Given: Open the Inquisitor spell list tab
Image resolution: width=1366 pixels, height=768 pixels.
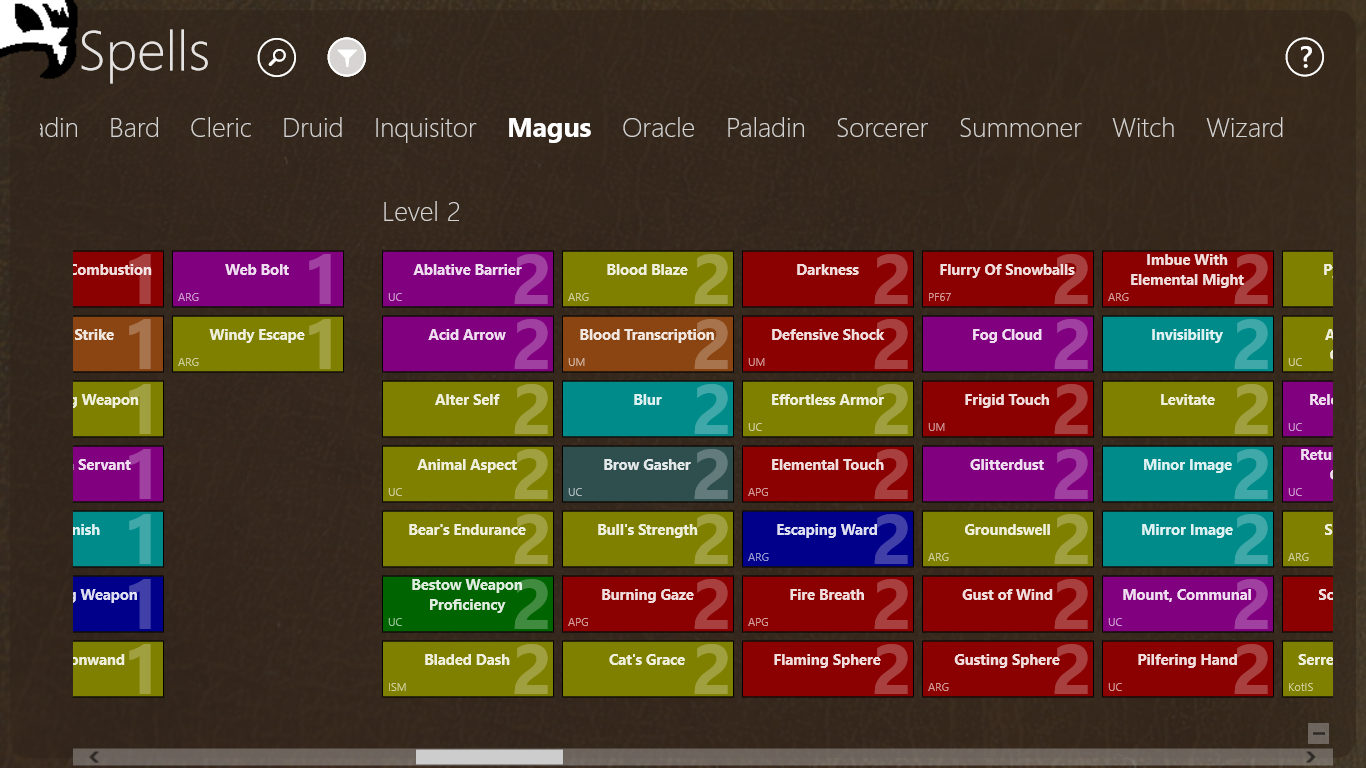Looking at the screenshot, I should (425, 128).
